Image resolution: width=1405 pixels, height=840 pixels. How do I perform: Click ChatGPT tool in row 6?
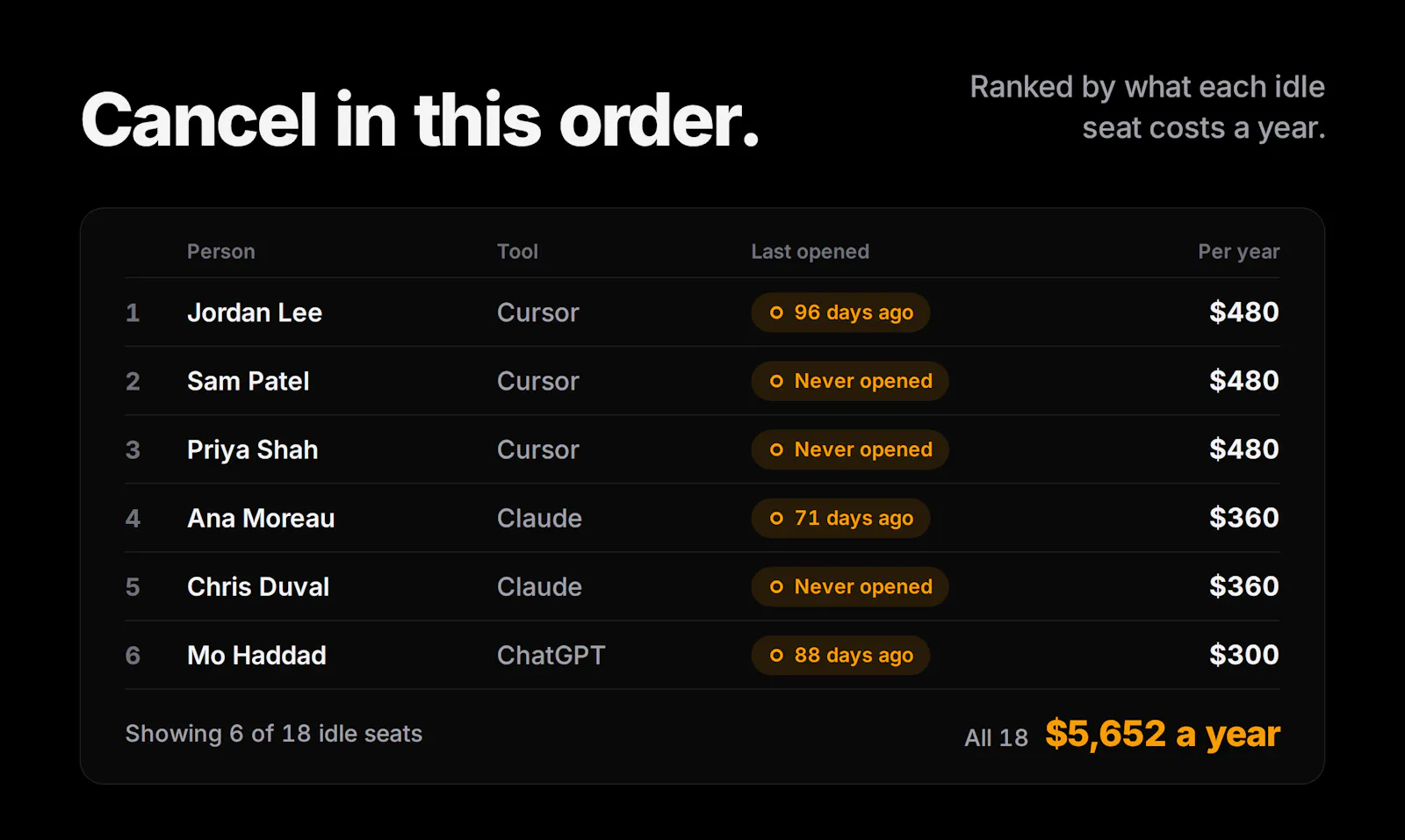coord(551,655)
